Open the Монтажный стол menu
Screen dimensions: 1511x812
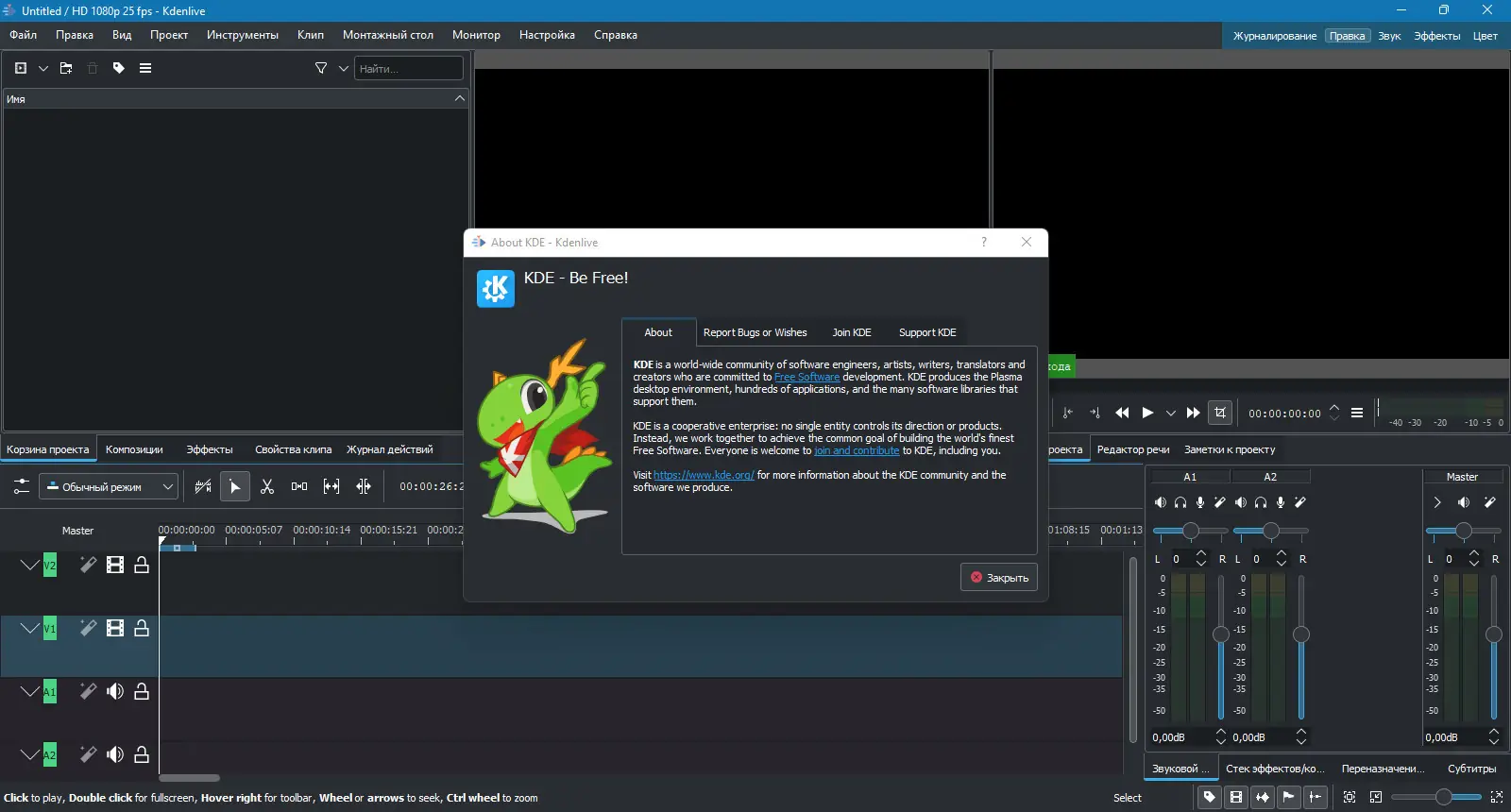tap(388, 35)
